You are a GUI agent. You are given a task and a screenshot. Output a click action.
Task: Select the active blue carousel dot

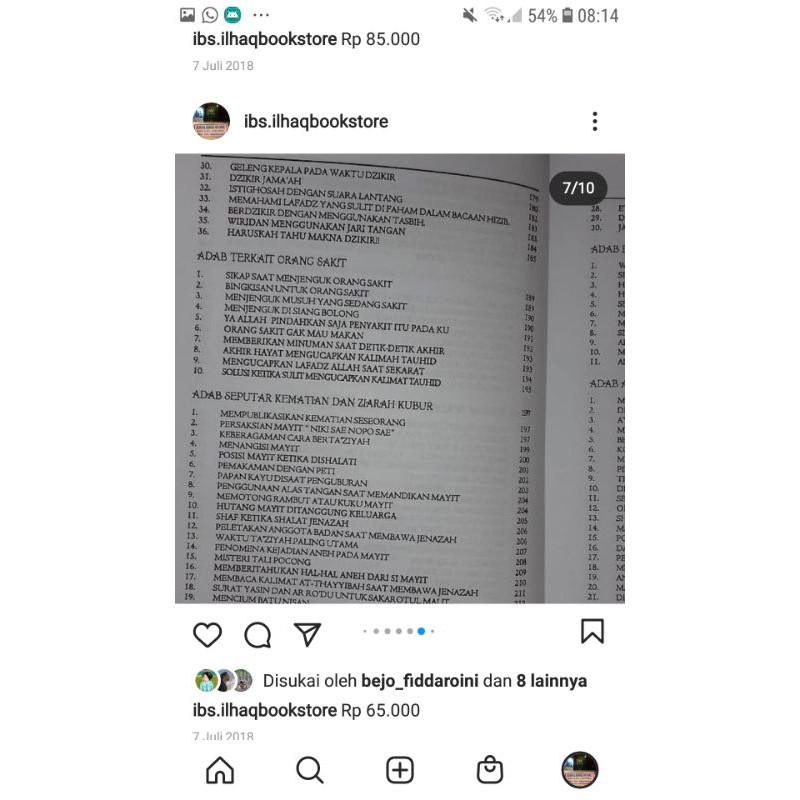[421, 631]
